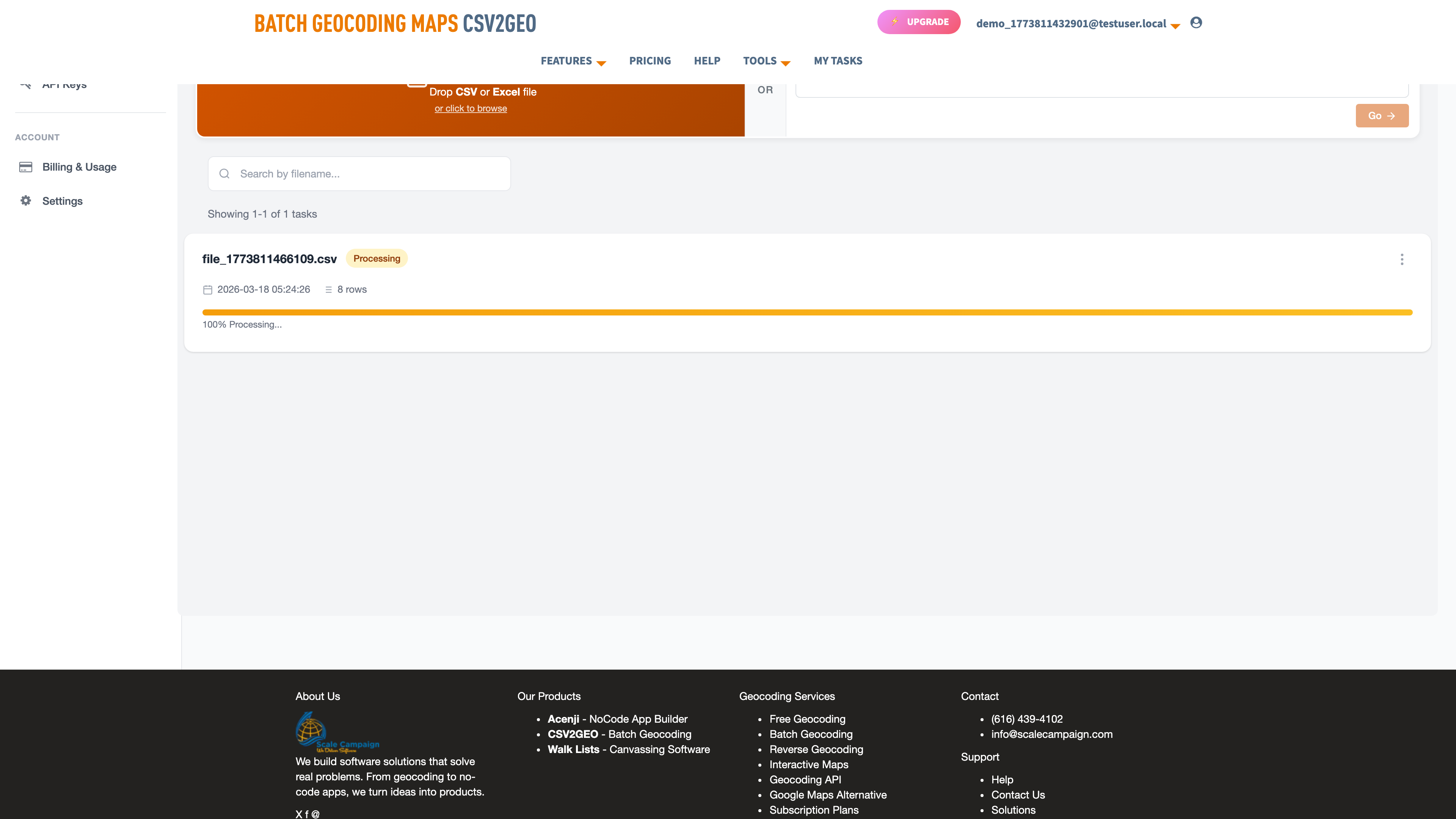Click the Settings gear icon

click(25, 201)
